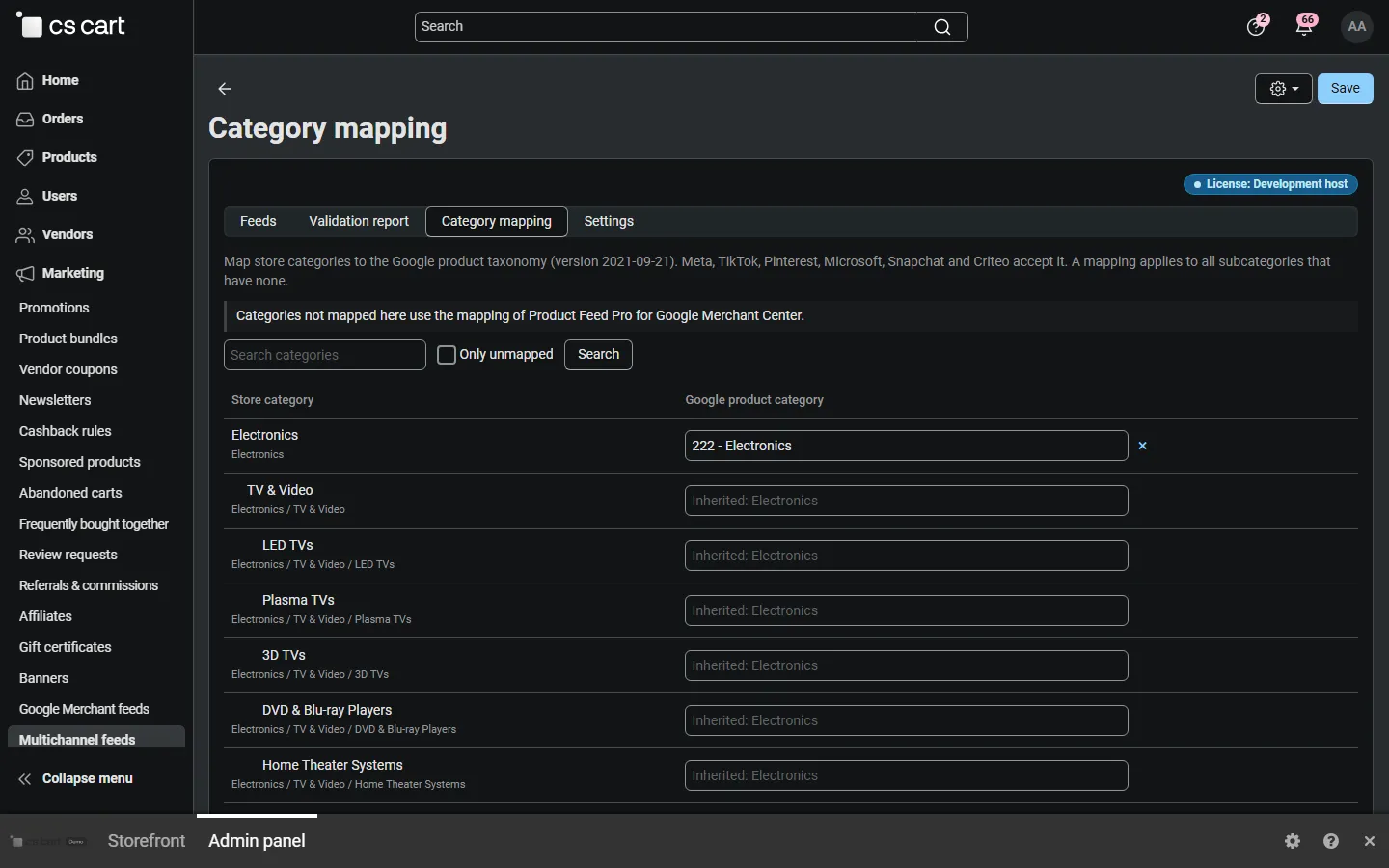Open the TV & Video category field

[x=907, y=501]
